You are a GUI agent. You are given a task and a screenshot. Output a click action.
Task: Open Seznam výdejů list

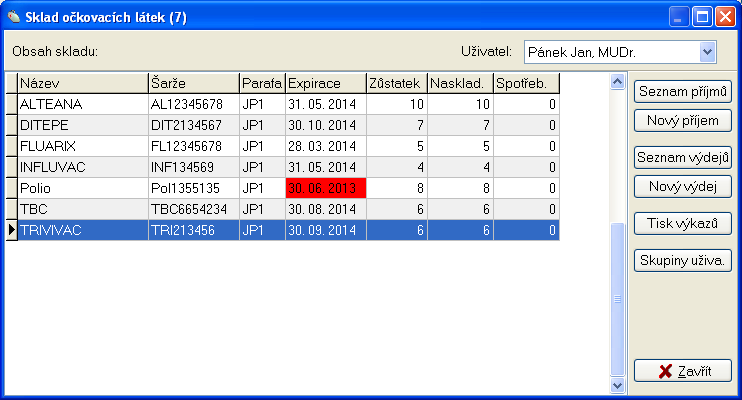click(683, 157)
